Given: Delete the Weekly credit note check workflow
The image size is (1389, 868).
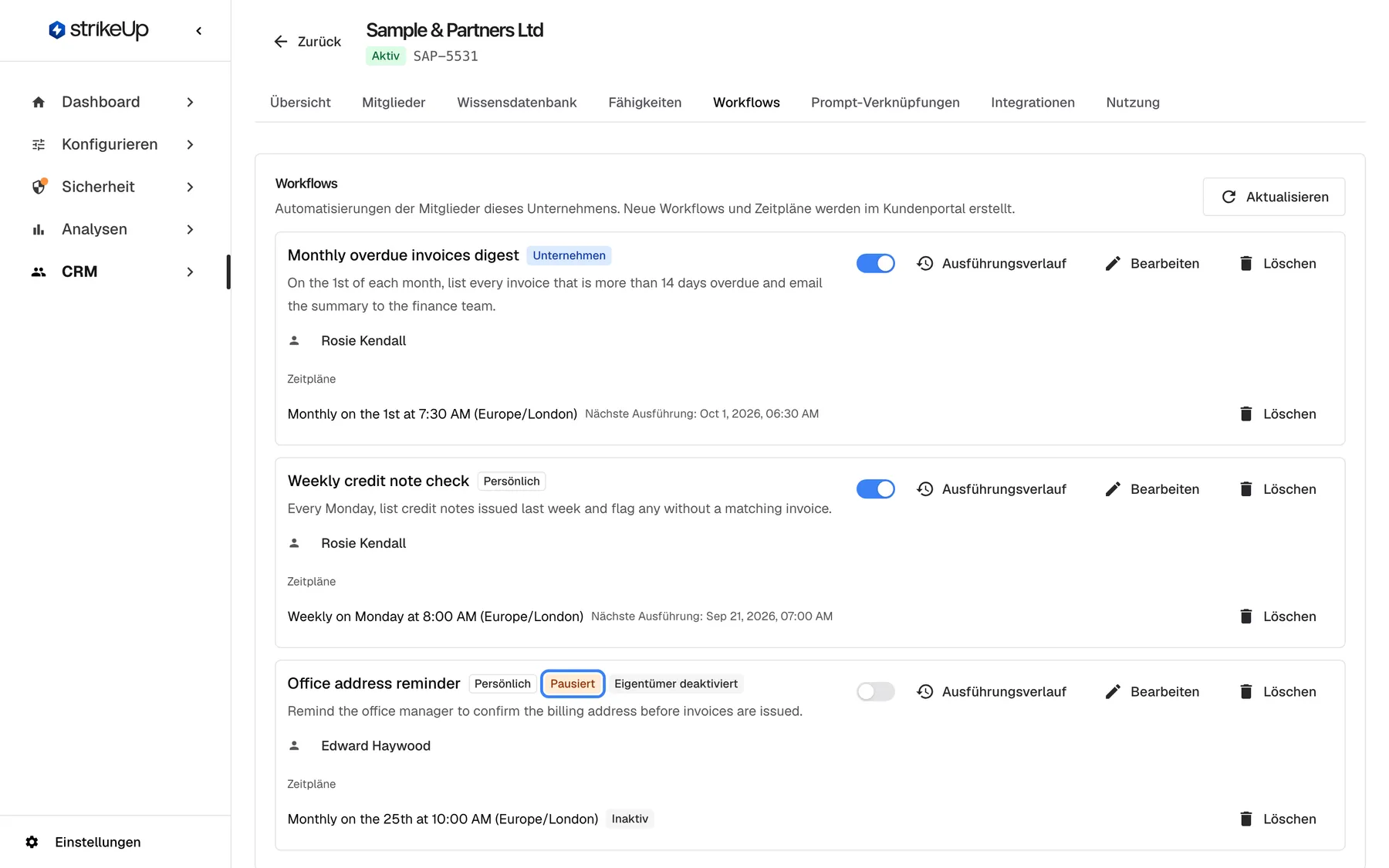Looking at the screenshot, I should 1278,489.
